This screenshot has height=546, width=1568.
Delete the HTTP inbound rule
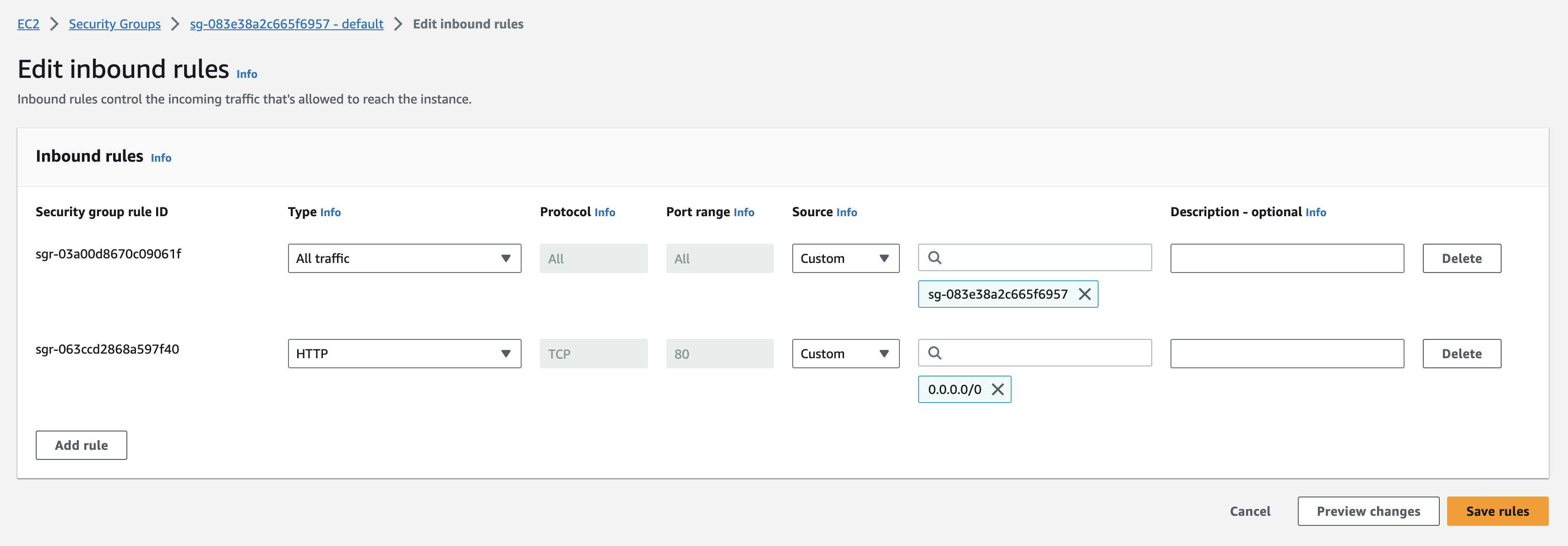[x=1461, y=354]
